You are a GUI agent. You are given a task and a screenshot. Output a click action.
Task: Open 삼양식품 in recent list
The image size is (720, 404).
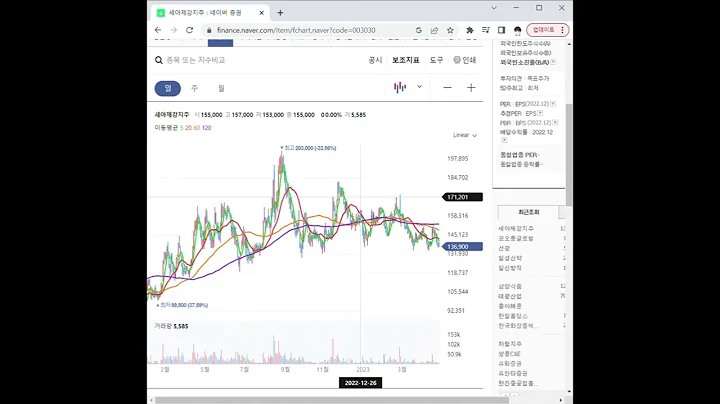click(510, 286)
